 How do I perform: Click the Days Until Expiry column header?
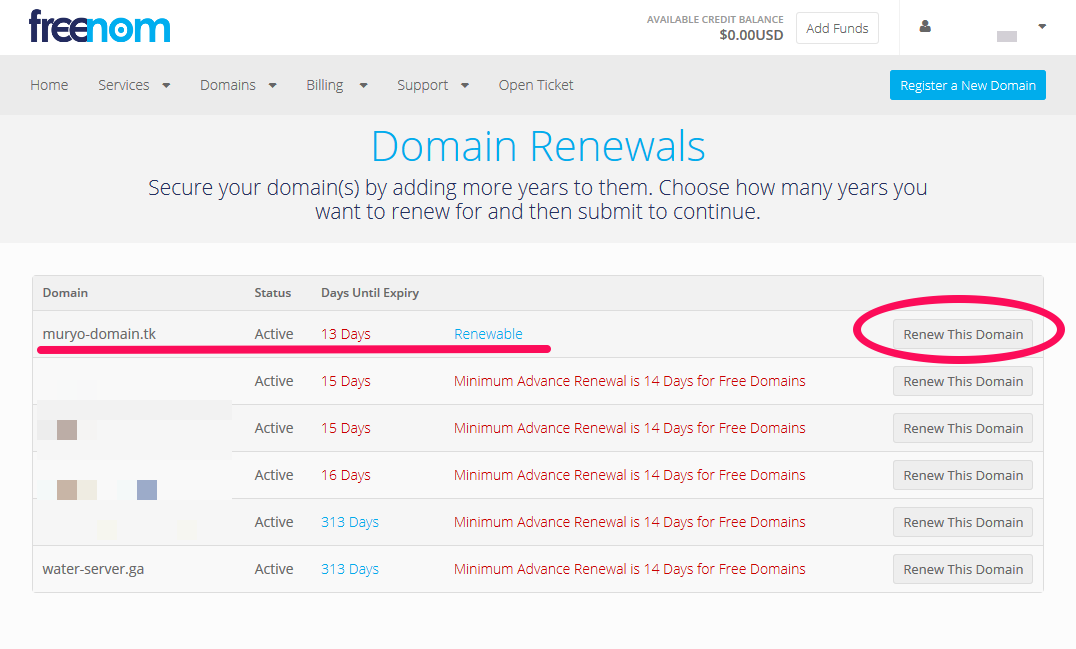pyautogui.click(x=370, y=293)
